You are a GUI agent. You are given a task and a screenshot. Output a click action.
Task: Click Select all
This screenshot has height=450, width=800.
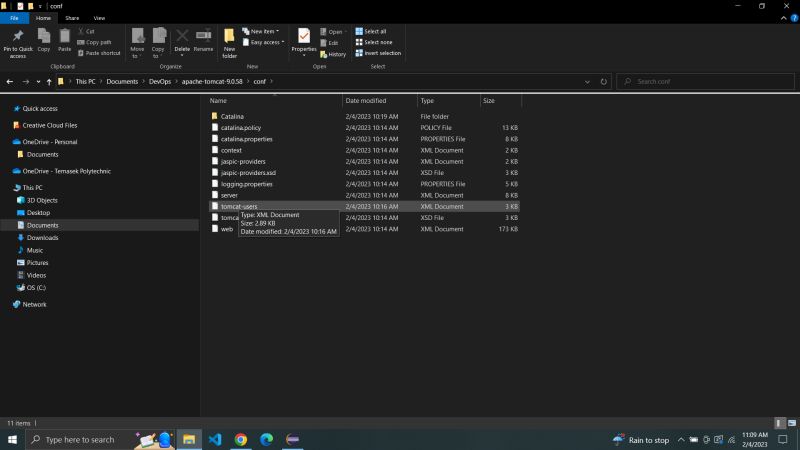371,31
